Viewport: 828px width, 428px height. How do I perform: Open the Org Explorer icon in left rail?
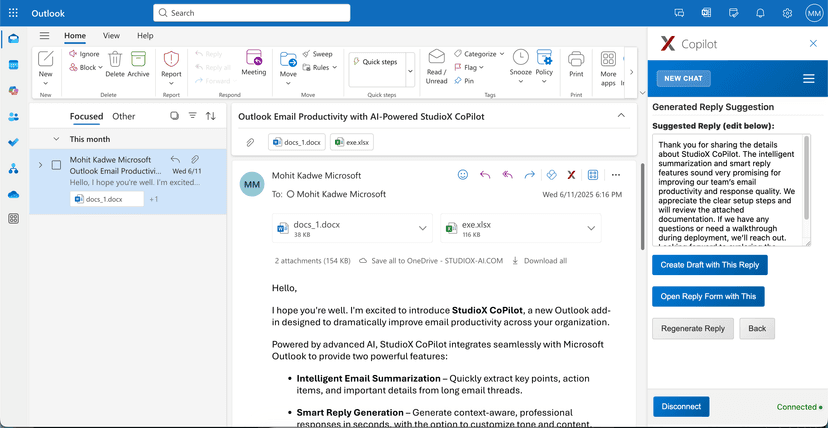[14, 169]
